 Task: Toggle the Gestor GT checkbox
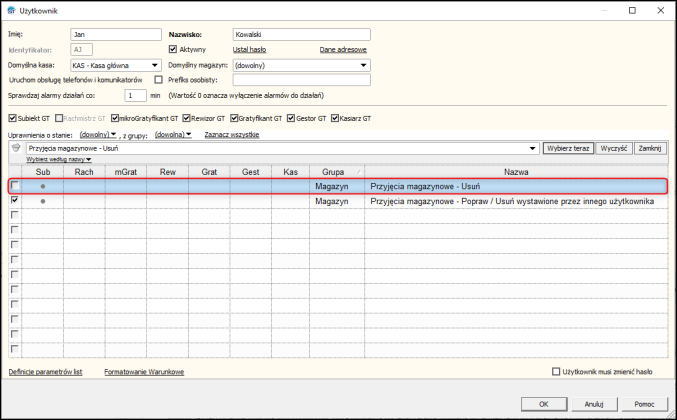point(291,118)
